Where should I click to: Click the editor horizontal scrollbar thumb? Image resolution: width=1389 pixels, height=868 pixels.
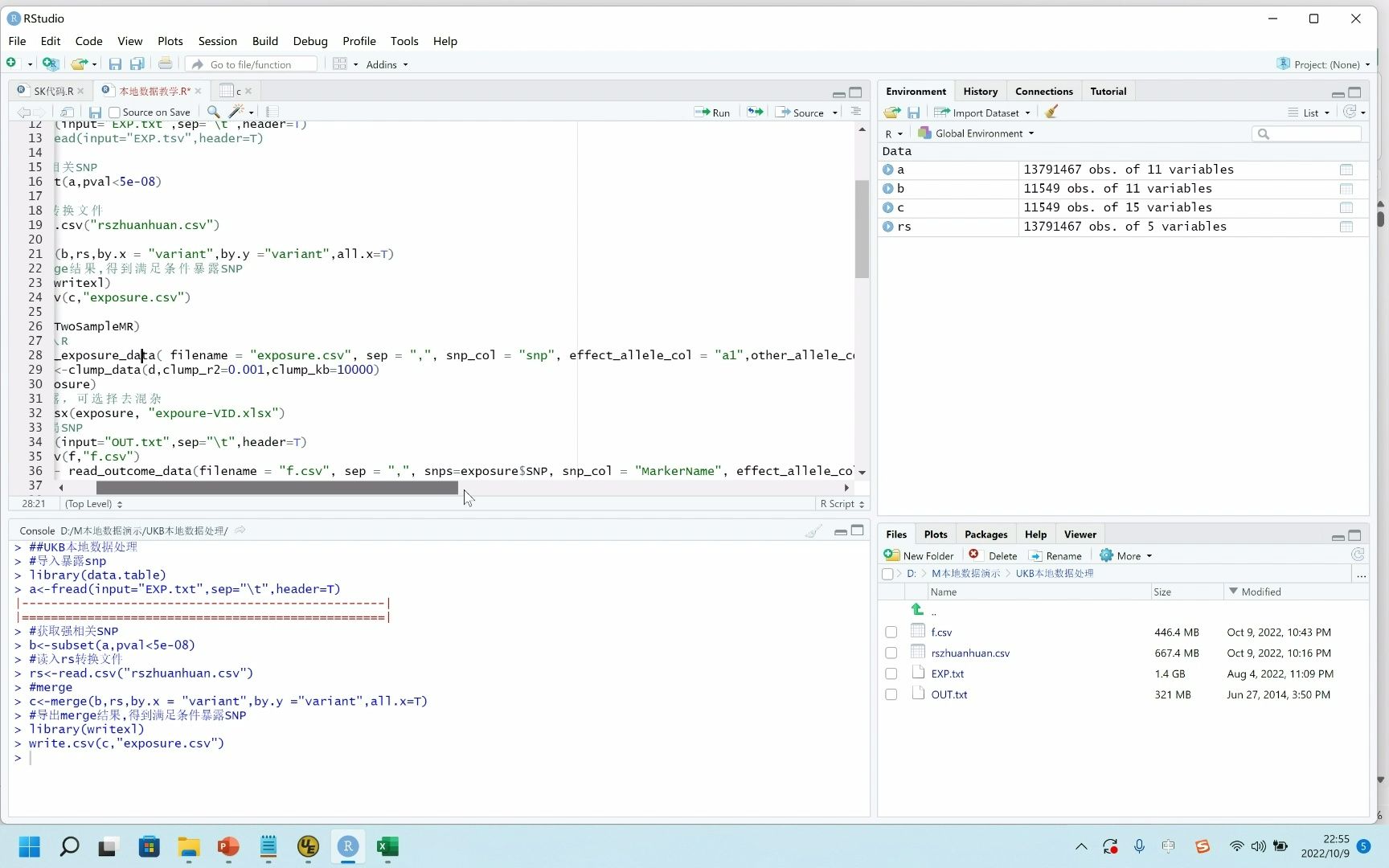pos(277,488)
